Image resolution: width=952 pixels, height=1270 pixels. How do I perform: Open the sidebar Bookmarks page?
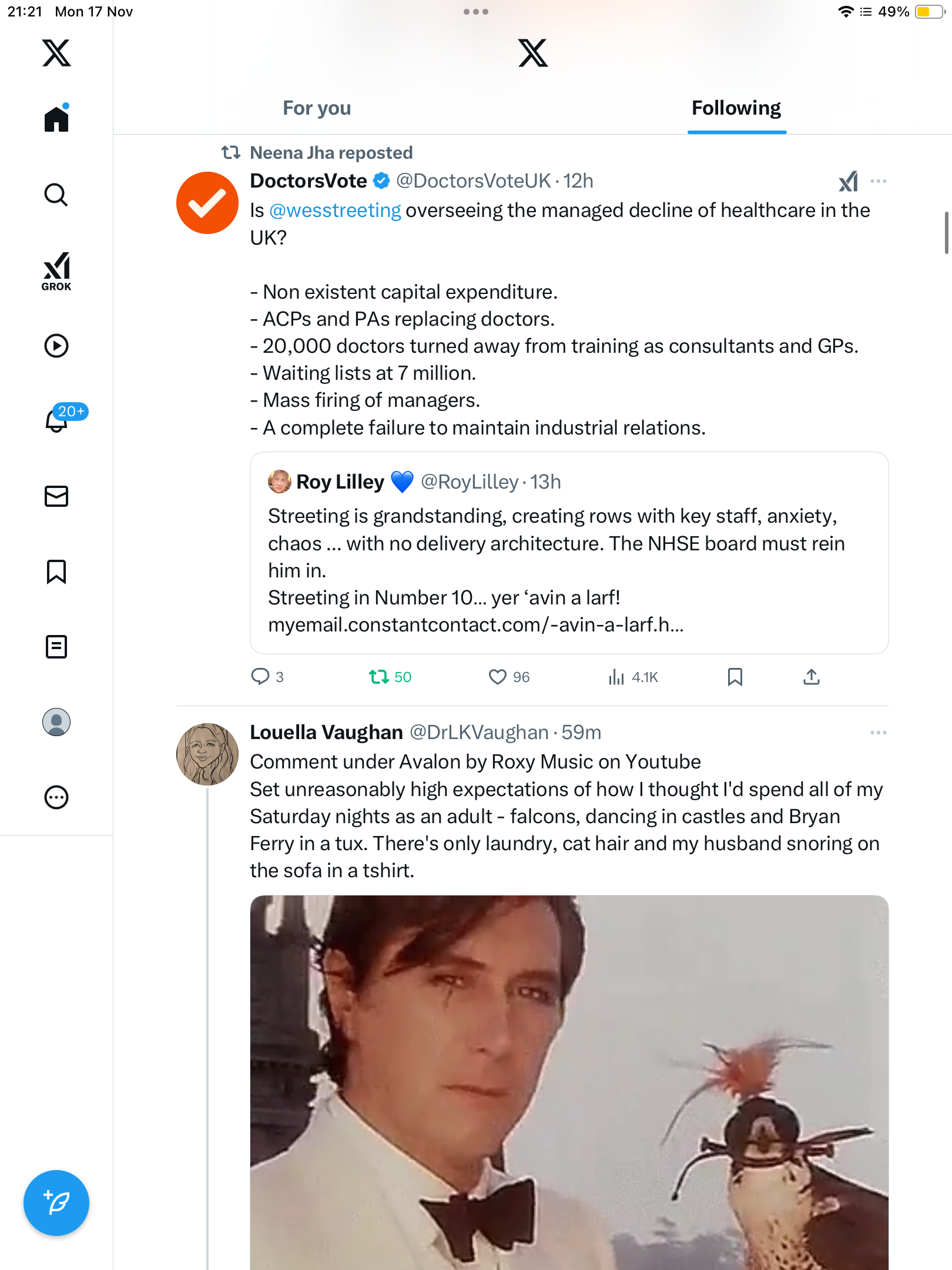56,571
